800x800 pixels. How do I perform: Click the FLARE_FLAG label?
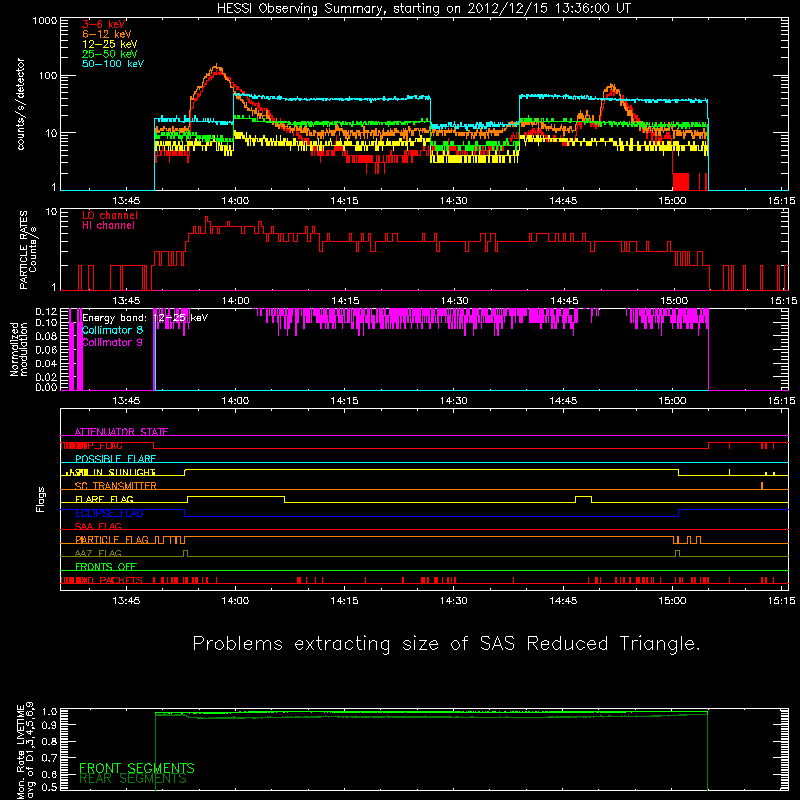pyautogui.click(x=104, y=499)
